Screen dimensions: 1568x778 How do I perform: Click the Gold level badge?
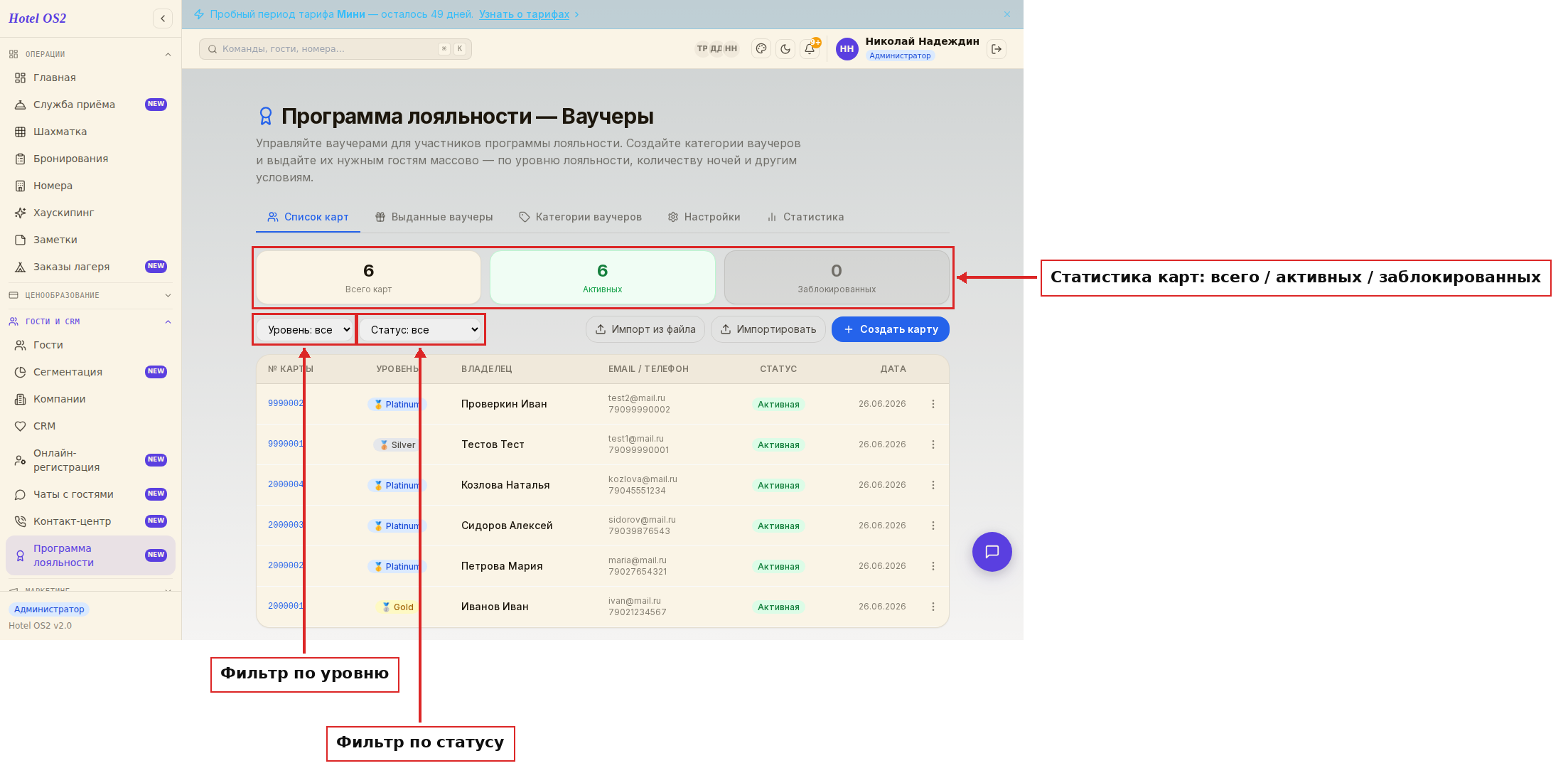coord(398,607)
